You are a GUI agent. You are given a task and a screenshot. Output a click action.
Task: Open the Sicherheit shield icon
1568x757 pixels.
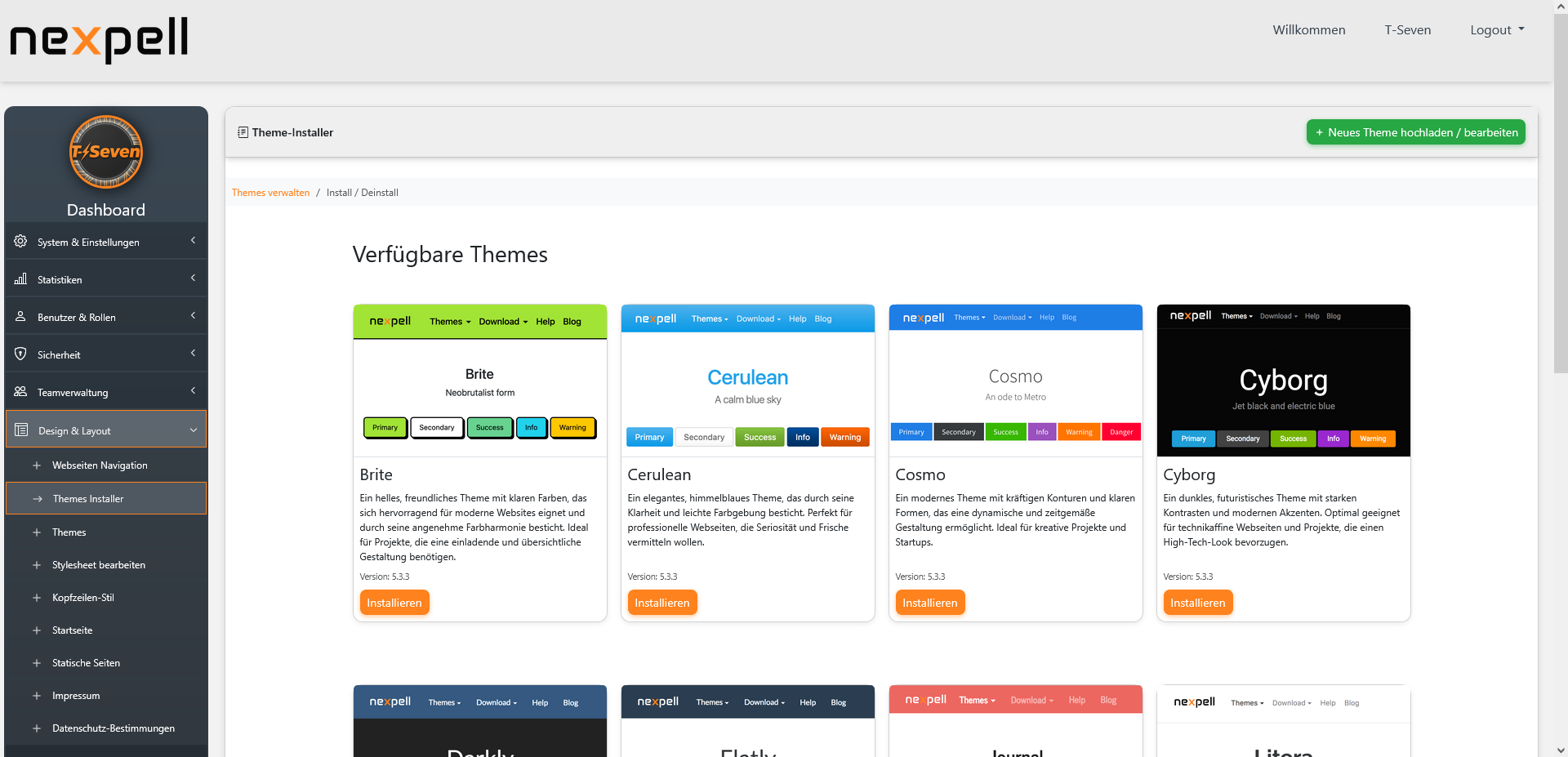[20, 354]
